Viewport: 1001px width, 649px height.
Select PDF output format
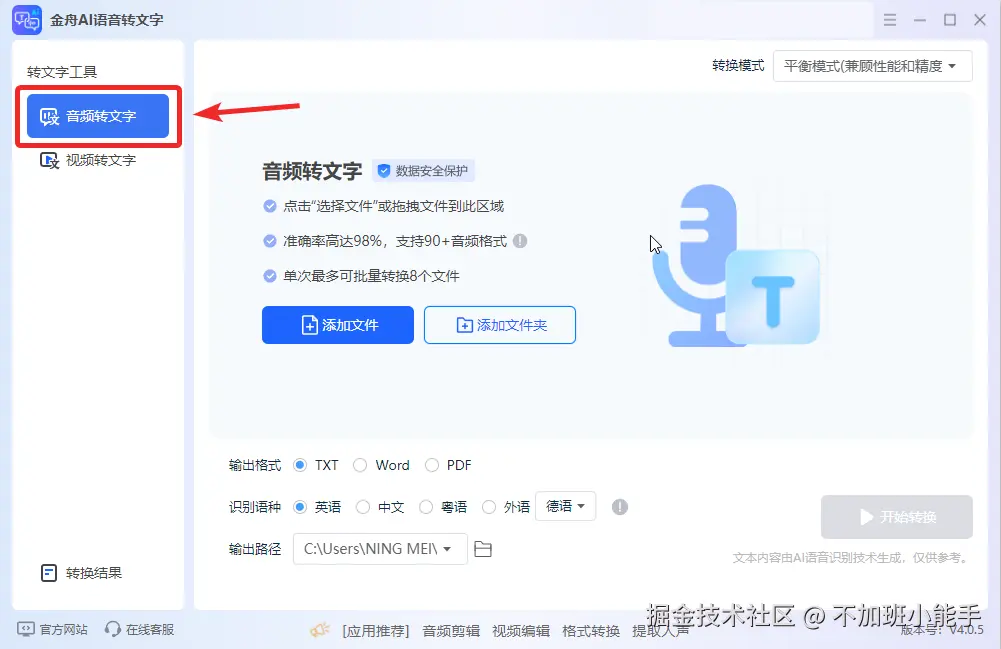[x=432, y=465]
